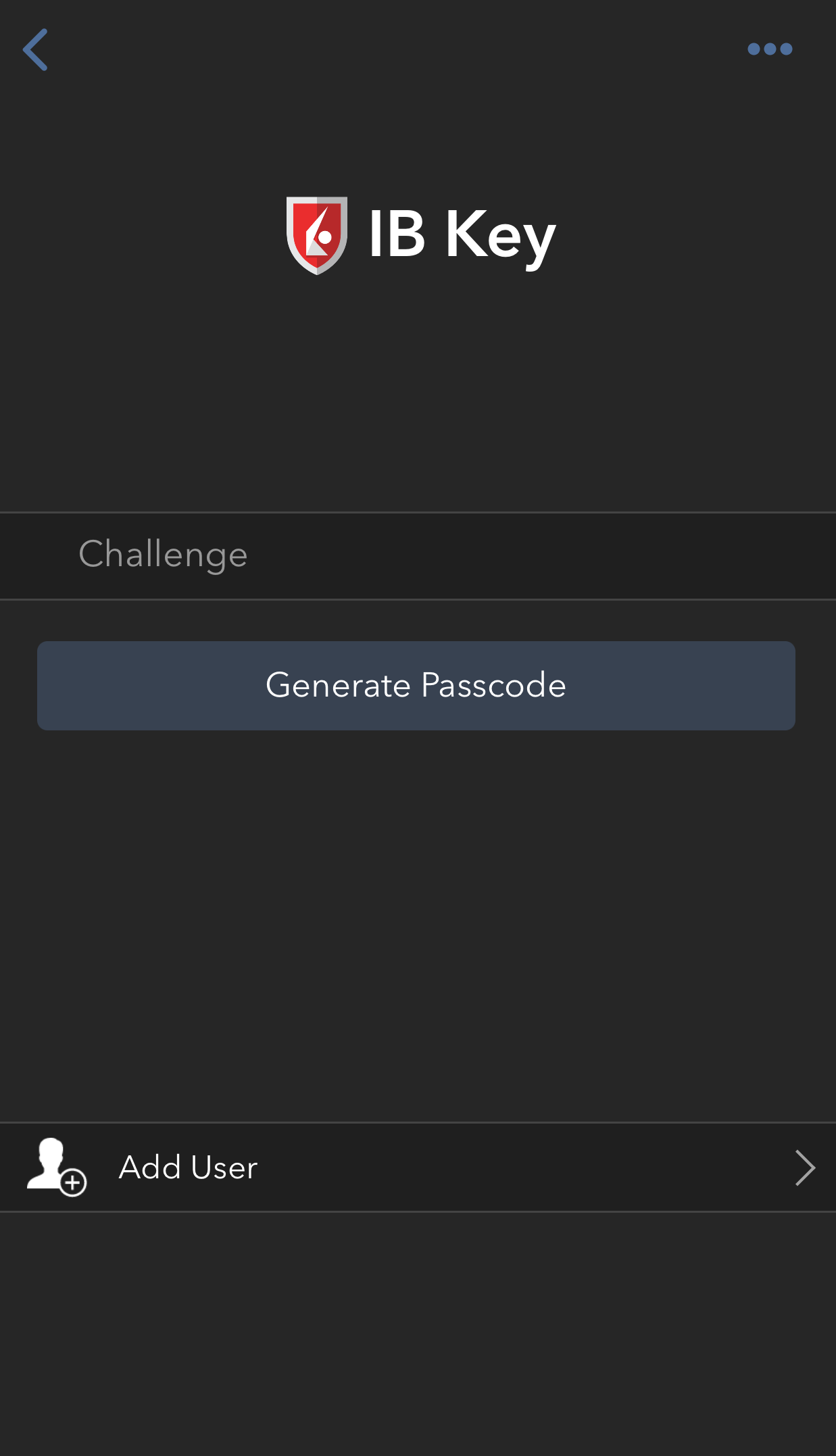Tap the Generate Passcode button
836x1456 pixels.
pos(416,685)
